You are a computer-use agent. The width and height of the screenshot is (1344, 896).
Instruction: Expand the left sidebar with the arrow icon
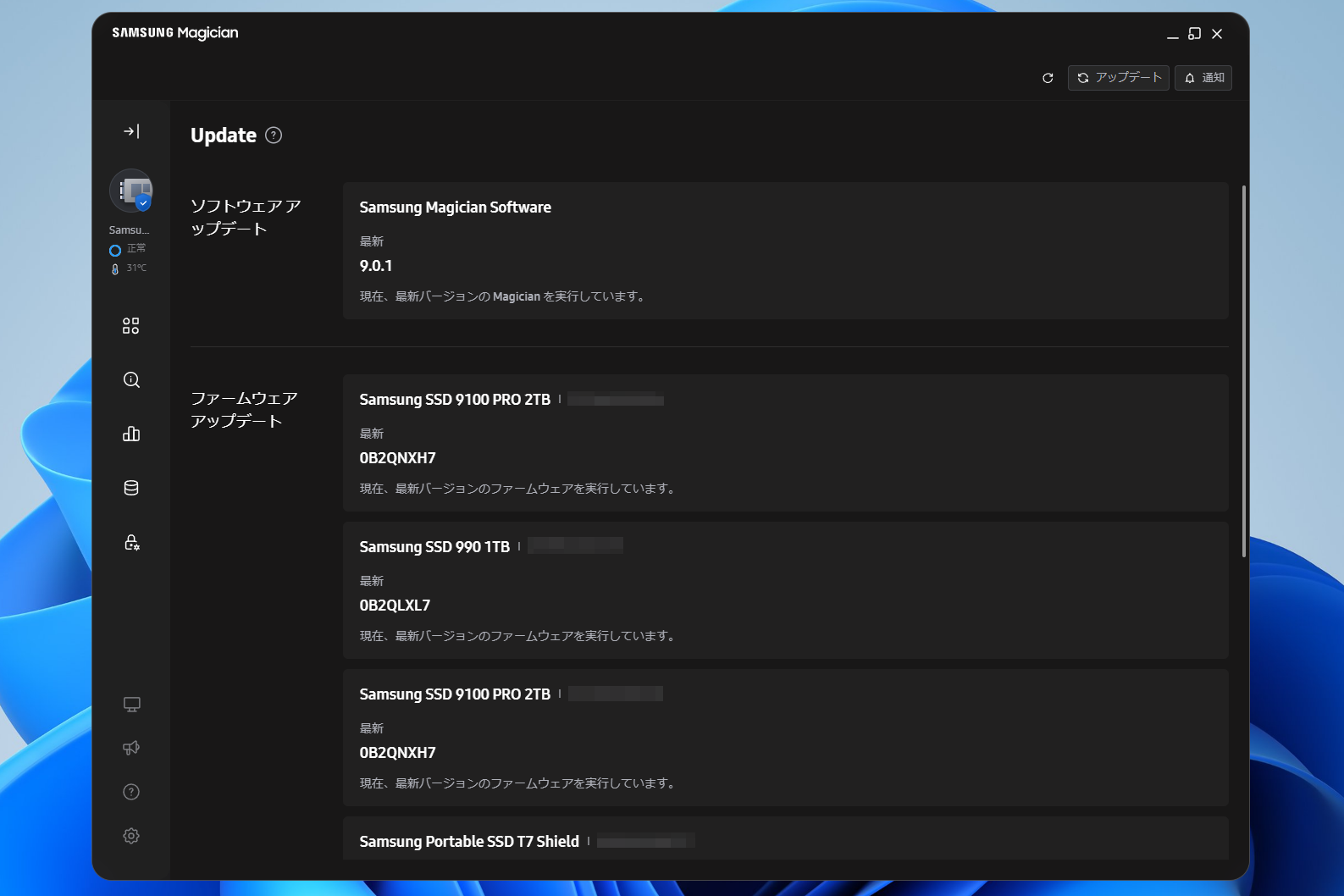131,131
